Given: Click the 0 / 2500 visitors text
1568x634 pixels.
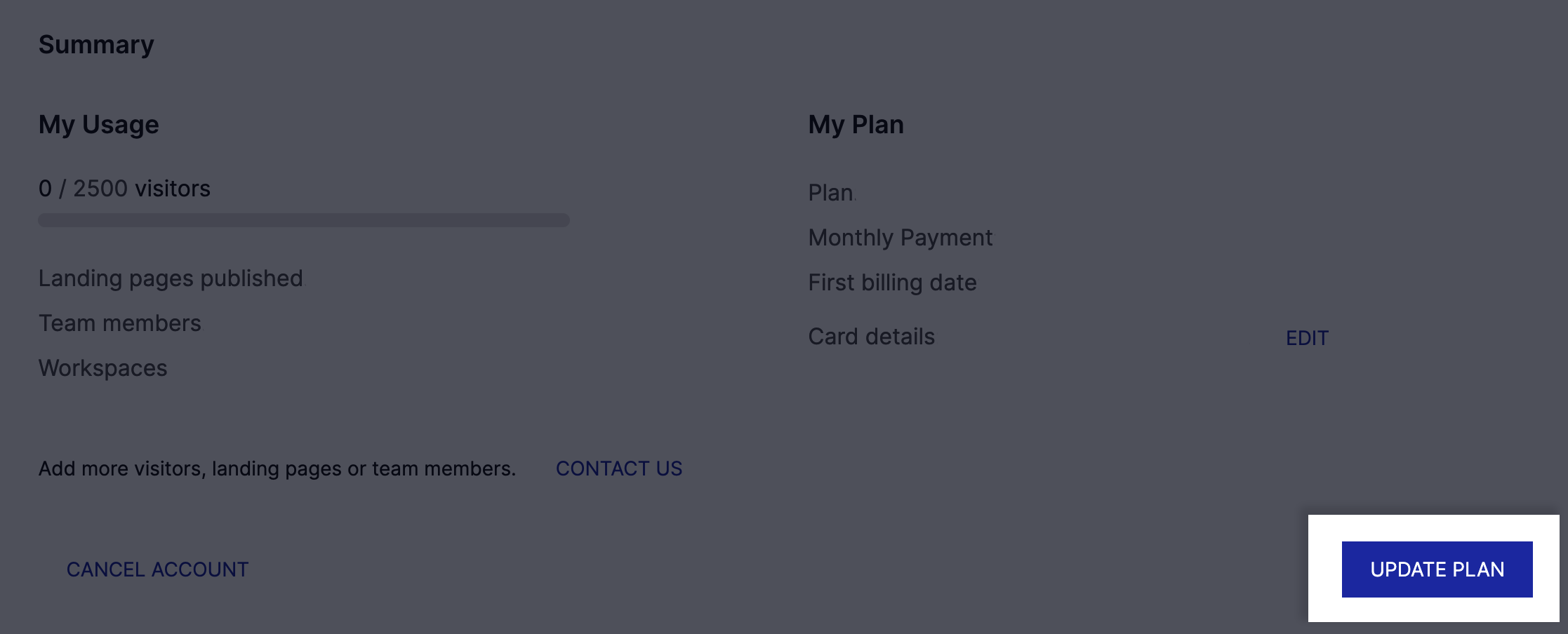Looking at the screenshot, I should click(x=124, y=189).
